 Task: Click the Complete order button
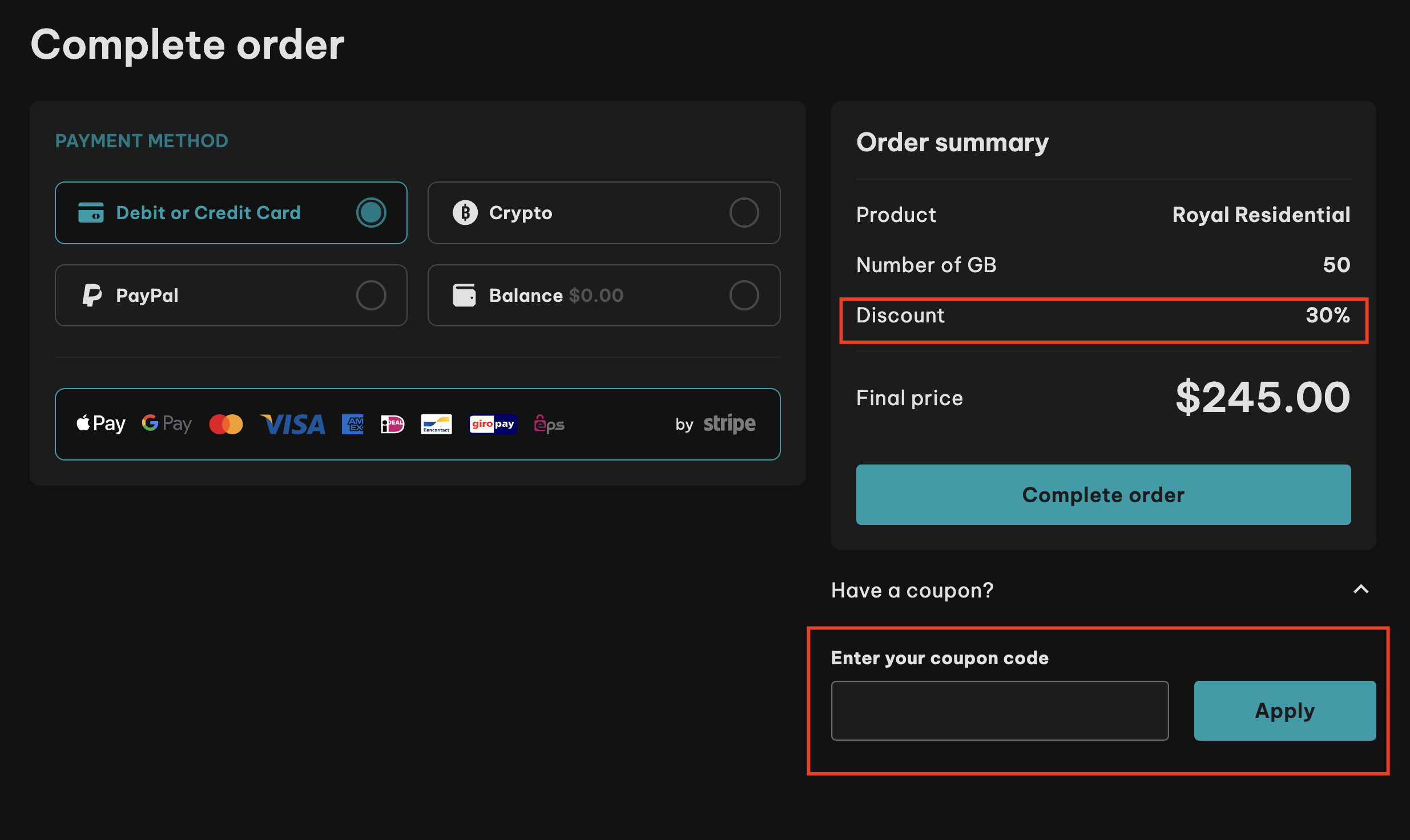pos(1103,494)
